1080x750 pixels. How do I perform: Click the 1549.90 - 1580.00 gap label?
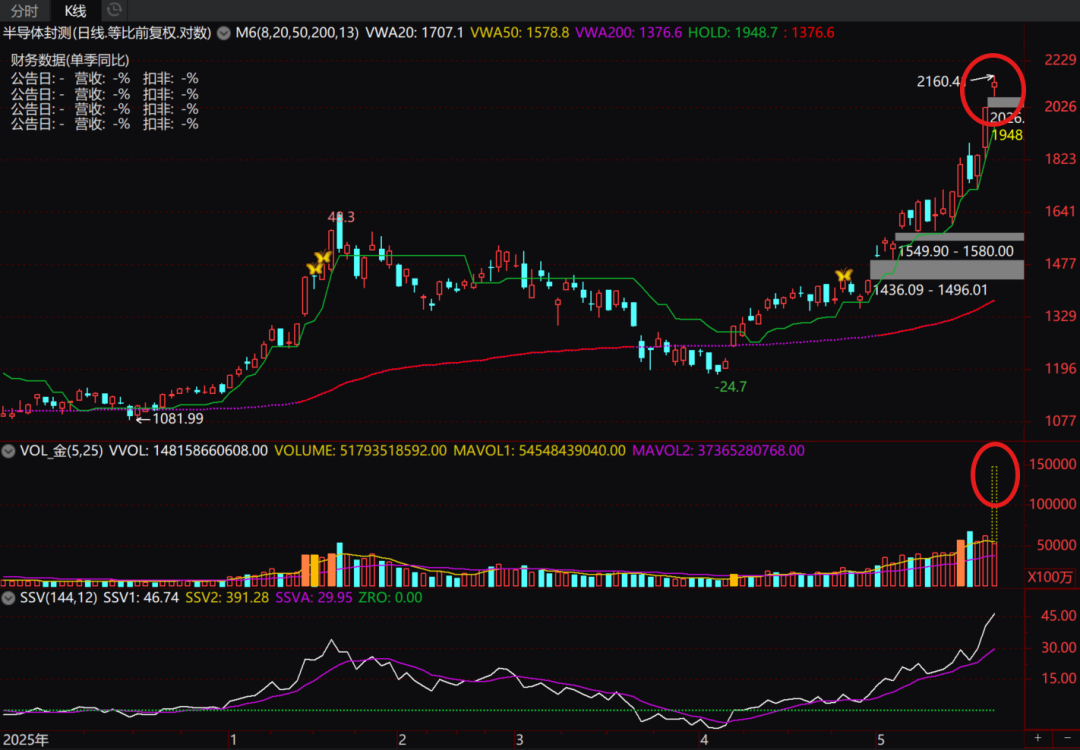pos(955,251)
